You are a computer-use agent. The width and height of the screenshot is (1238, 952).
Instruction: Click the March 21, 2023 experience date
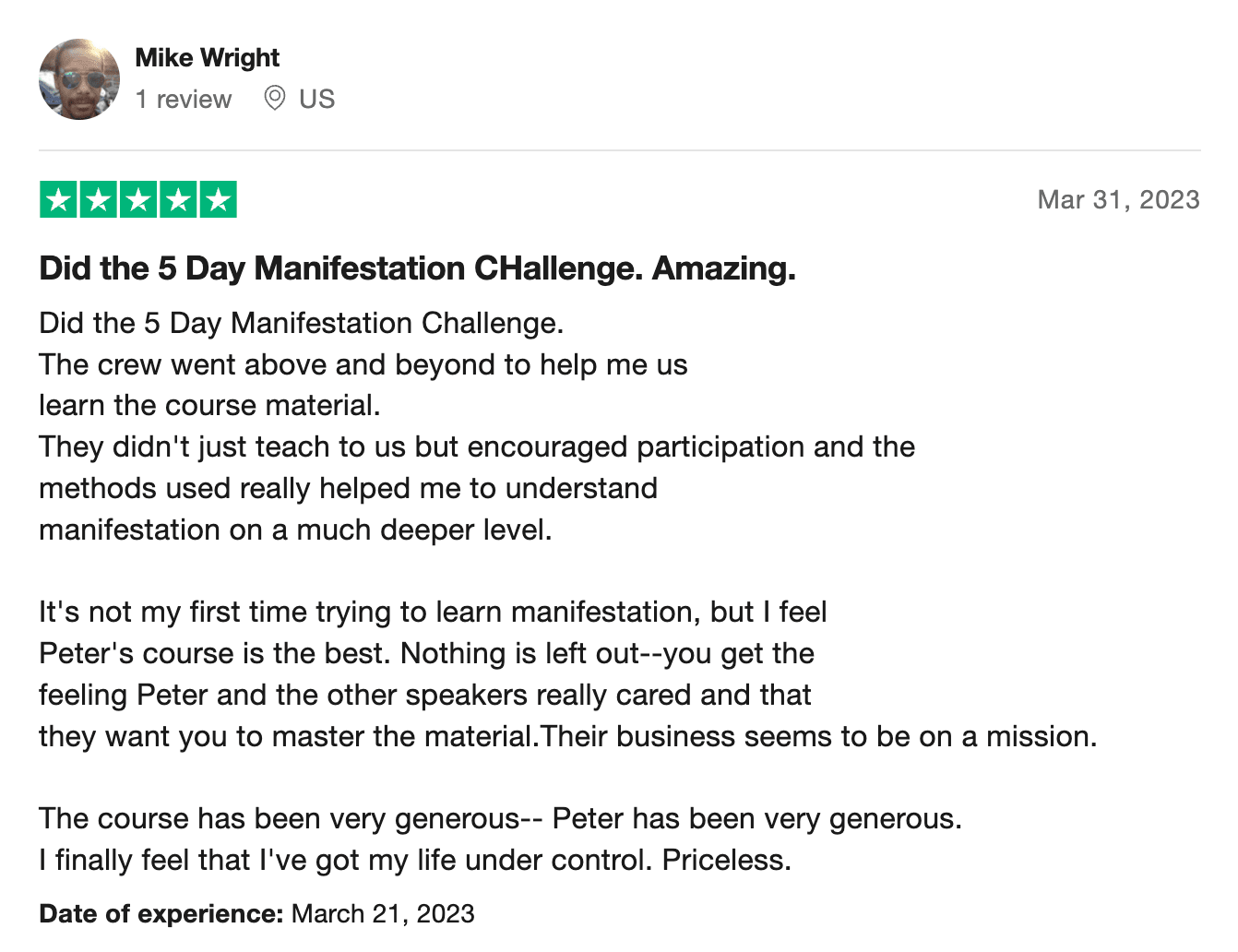click(x=383, y=913)
